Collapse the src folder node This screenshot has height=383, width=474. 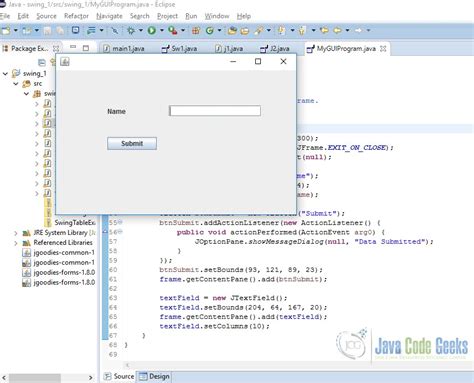16,84
